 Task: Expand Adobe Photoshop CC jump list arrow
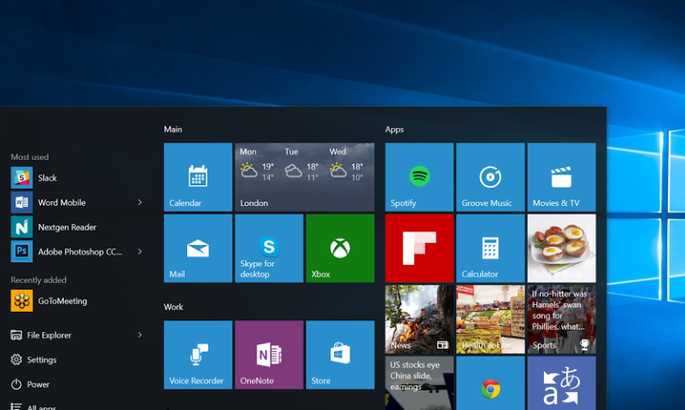click(140, 252)
